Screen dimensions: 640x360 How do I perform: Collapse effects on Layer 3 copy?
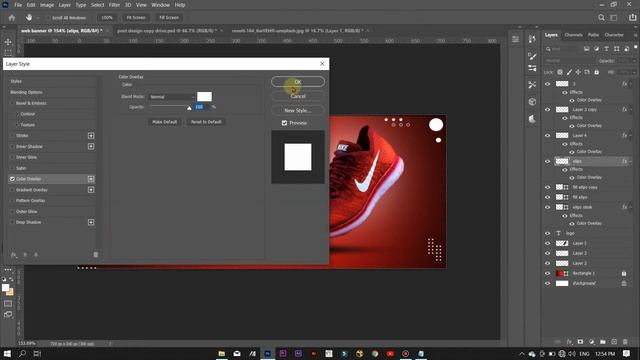pos(631,109)
